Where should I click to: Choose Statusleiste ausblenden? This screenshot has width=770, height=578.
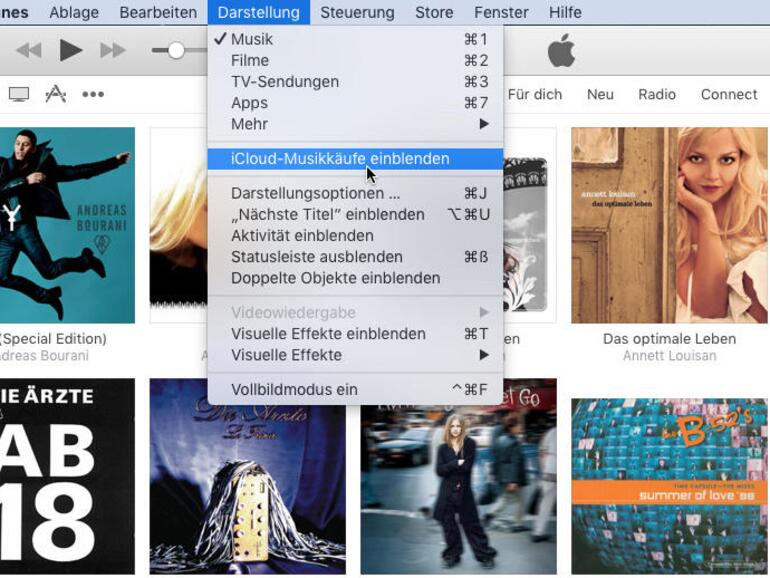click(x=356, y=257)
